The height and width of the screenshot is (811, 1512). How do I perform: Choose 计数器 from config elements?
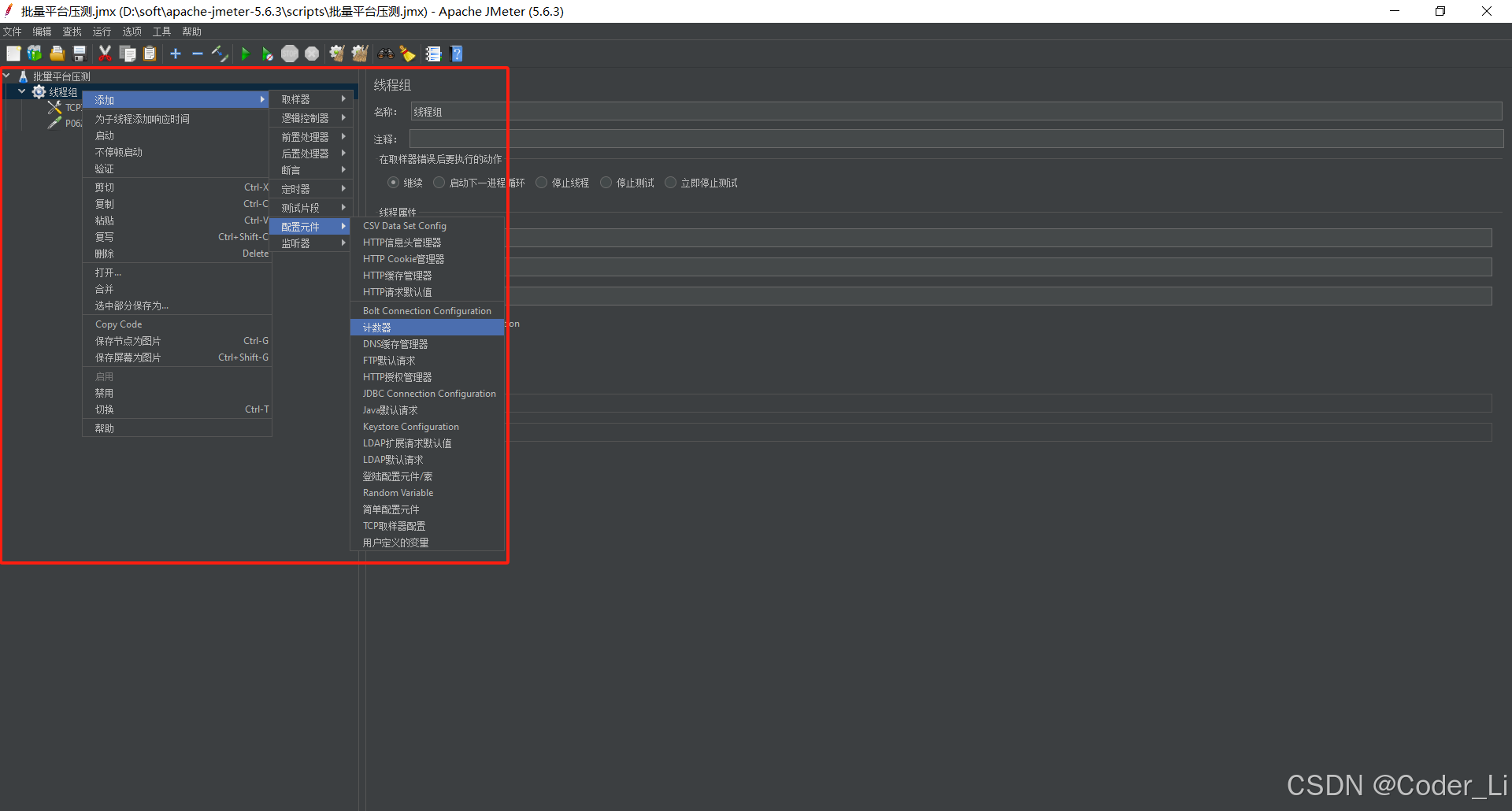[427, 328]
